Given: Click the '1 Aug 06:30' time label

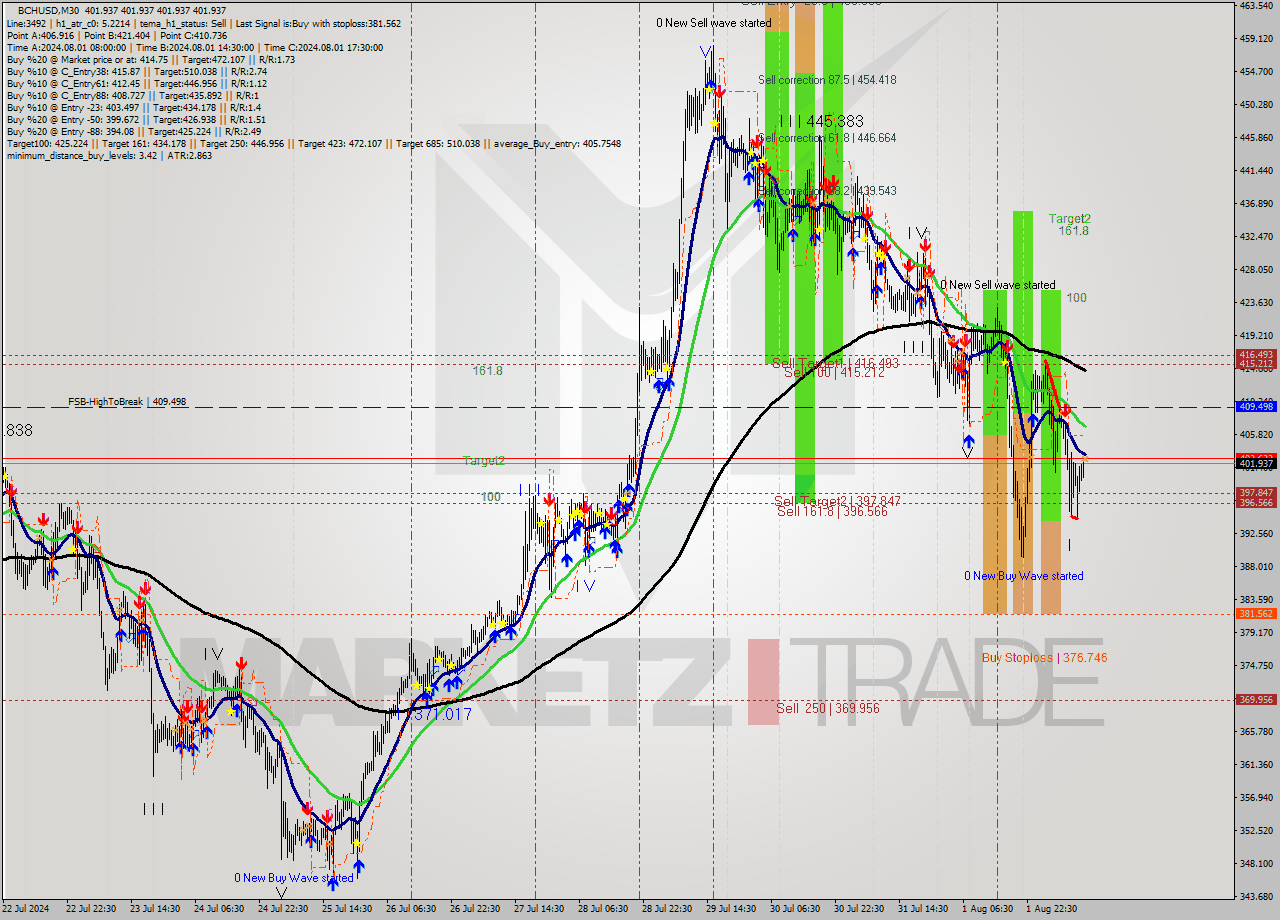Looking at the screenshot, I should [987, 909].
